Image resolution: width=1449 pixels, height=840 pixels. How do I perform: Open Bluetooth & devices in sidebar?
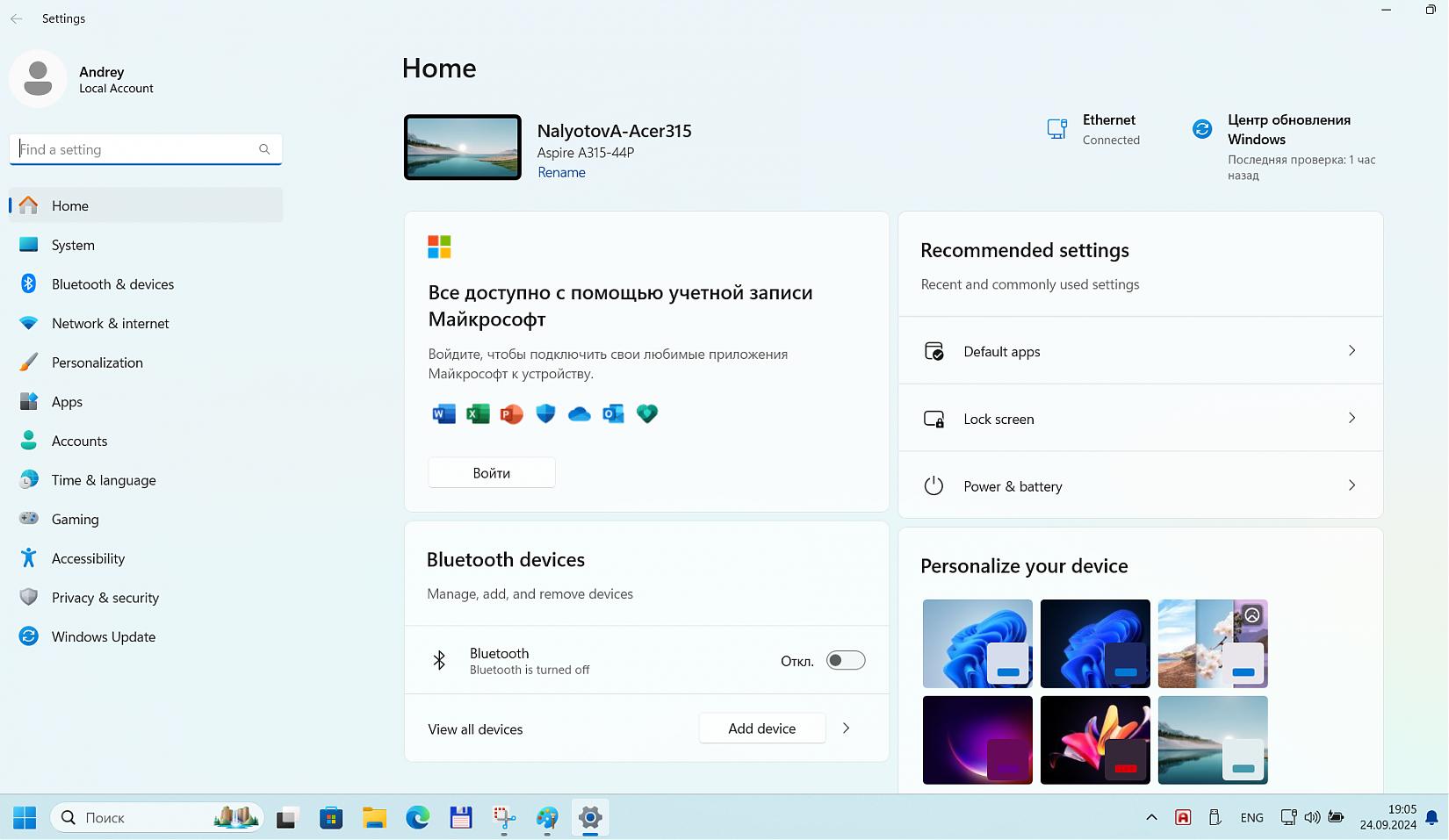[x=146, y=284]
